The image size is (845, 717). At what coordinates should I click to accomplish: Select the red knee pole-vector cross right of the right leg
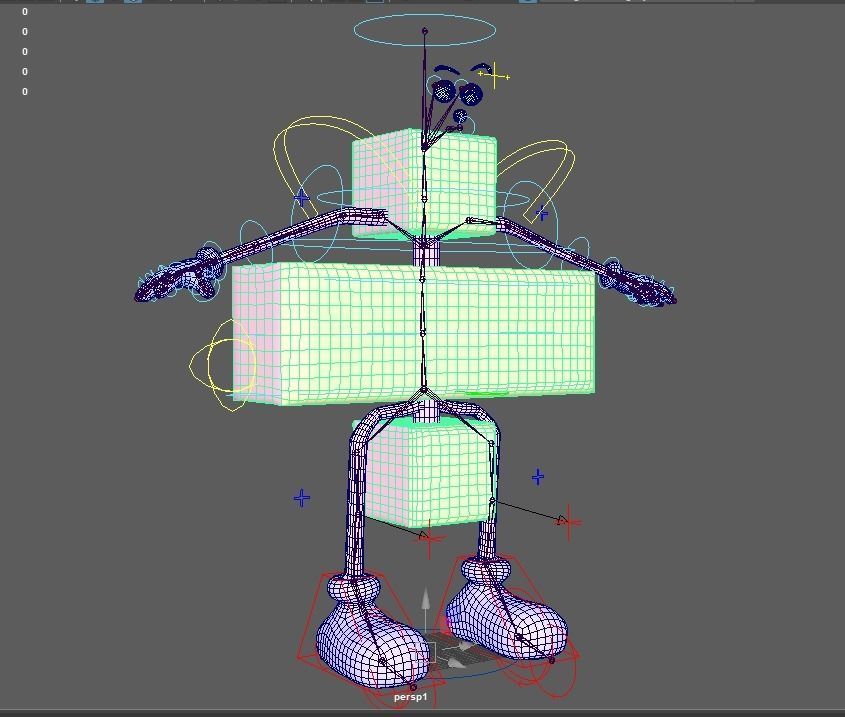click(570, 521)
